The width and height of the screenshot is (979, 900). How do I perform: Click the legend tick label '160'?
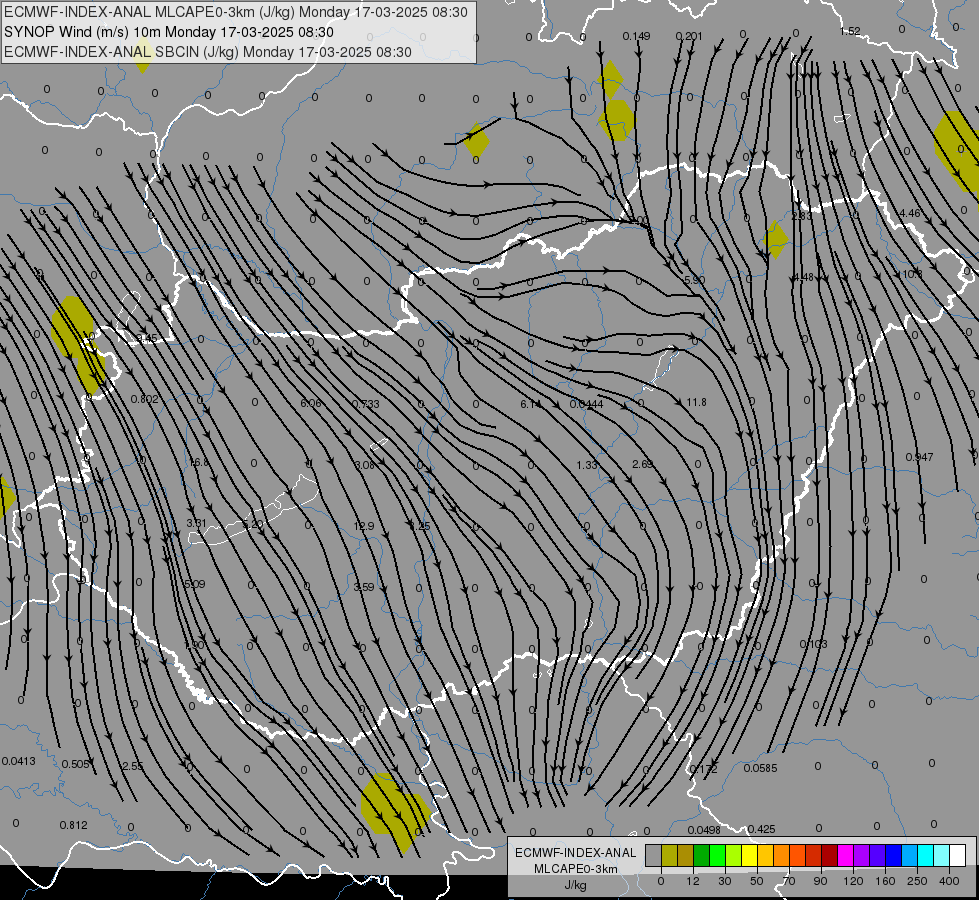coord(886,881)
